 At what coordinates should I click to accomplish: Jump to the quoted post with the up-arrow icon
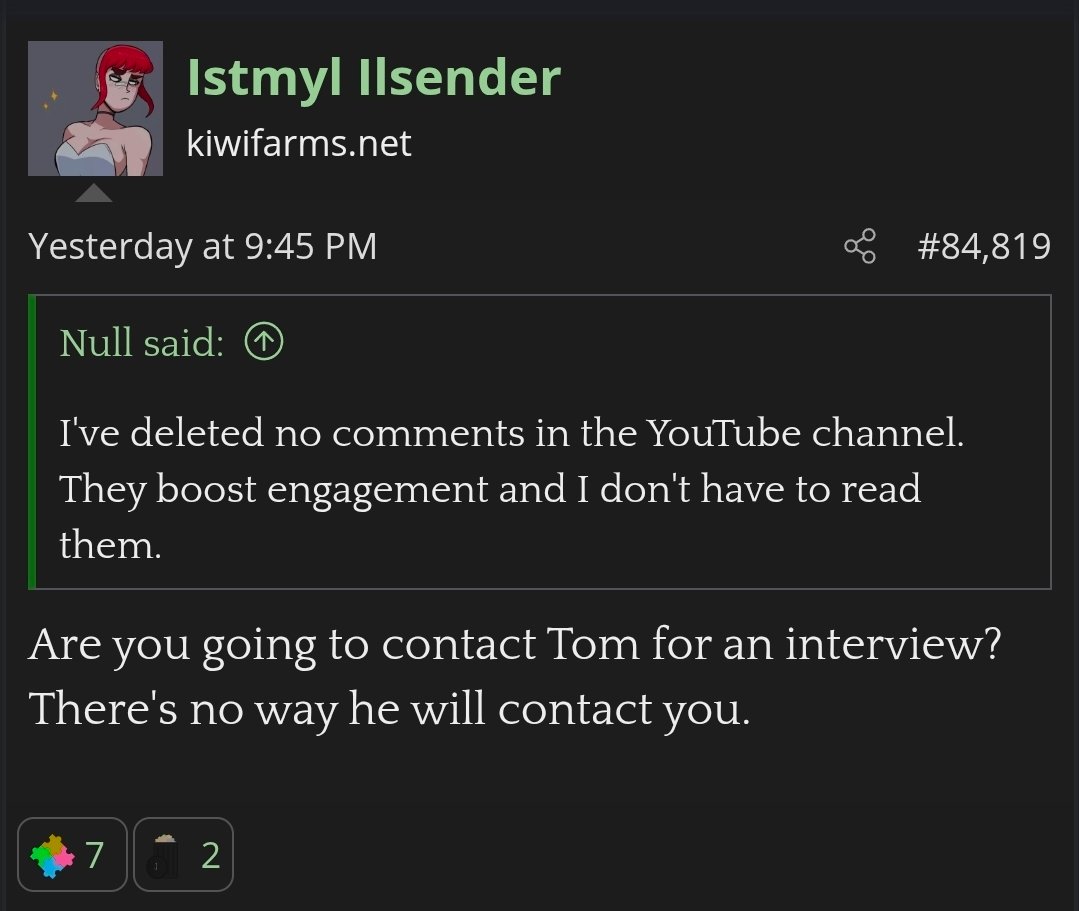tap(264, 343)
